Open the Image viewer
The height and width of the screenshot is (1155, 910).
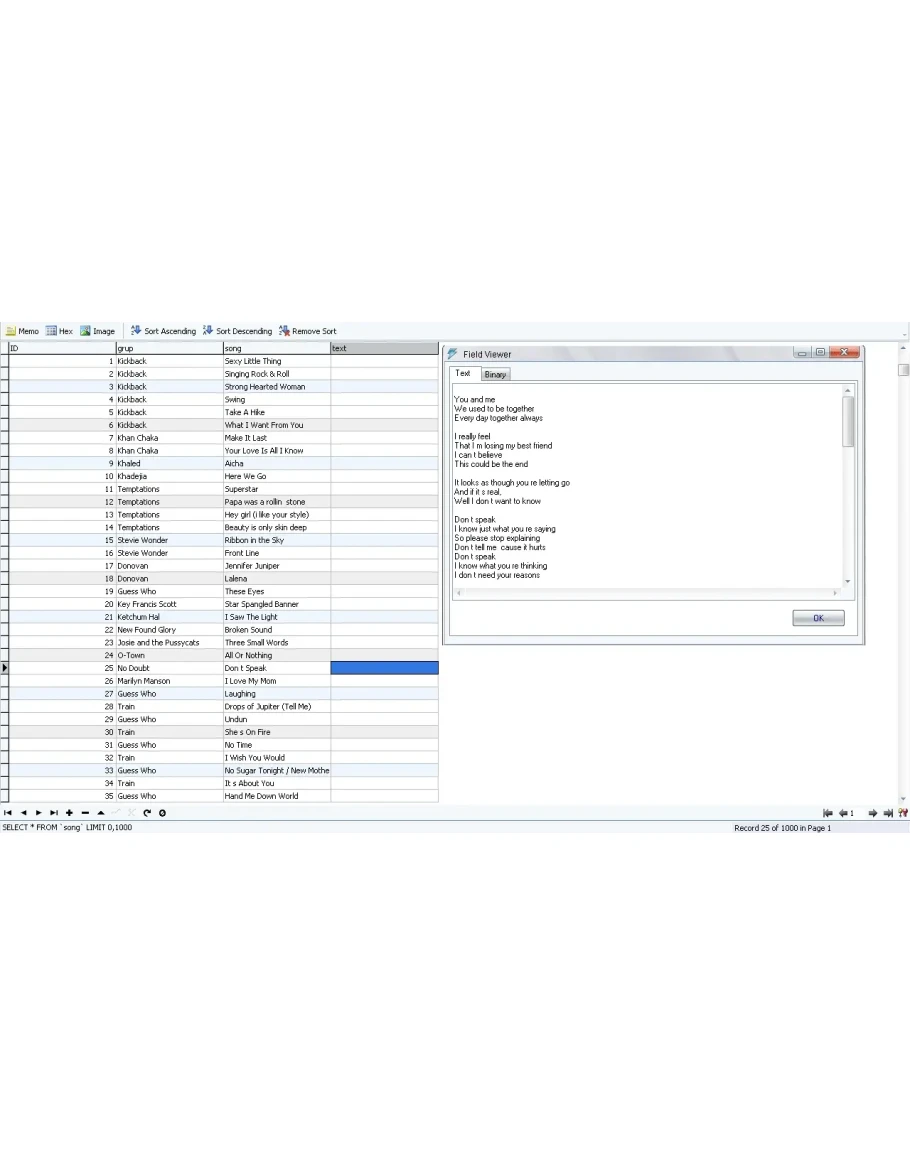[x=97, y=331]
